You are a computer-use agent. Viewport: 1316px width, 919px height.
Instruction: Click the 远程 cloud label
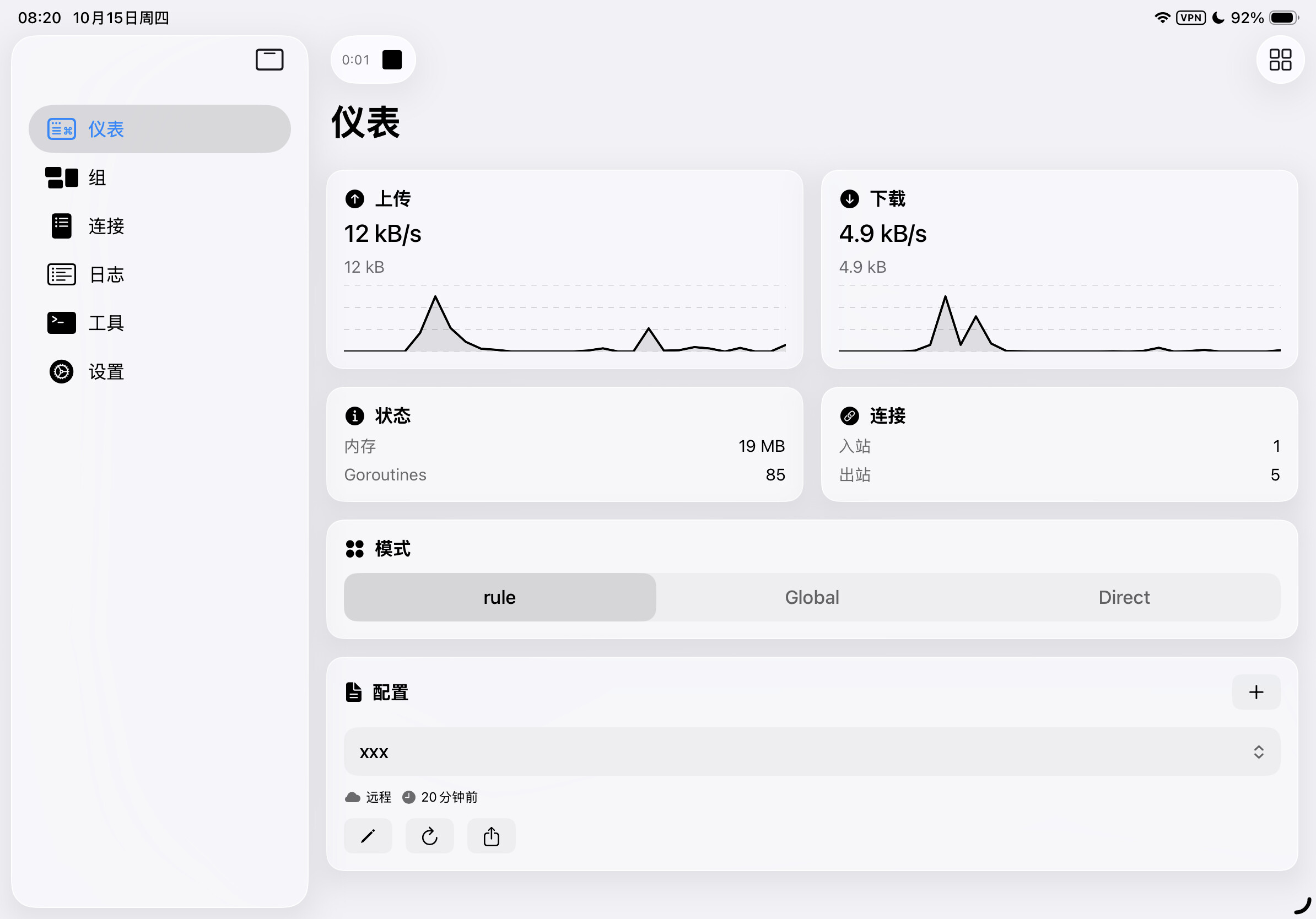point(369,797)
